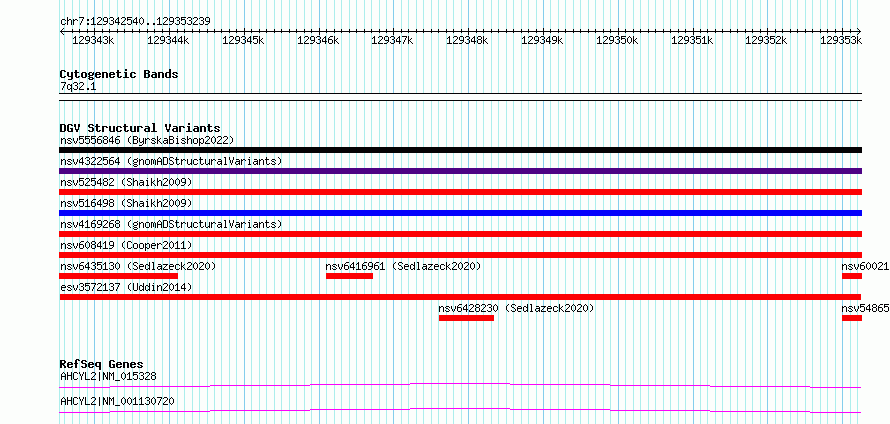Click the 129348k ruler tick label
Image resolution: width=890 pixels, height=424 pixels.
pos(468,40)
